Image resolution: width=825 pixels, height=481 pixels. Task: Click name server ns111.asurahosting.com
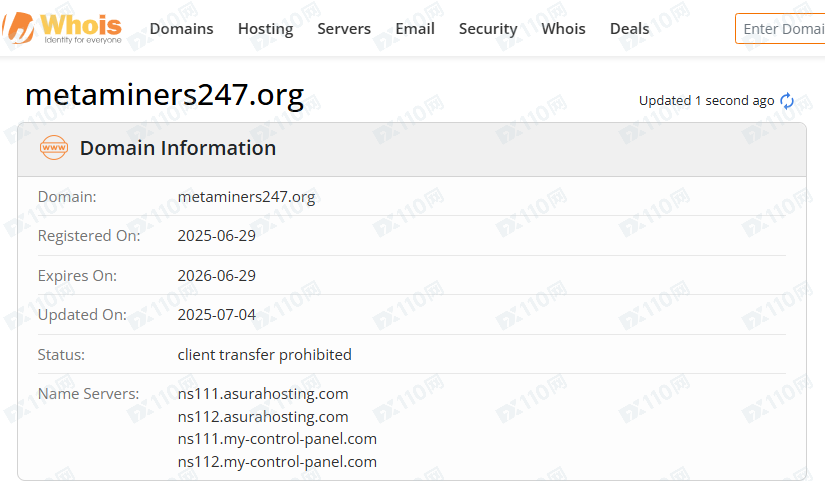pos(263,393)
